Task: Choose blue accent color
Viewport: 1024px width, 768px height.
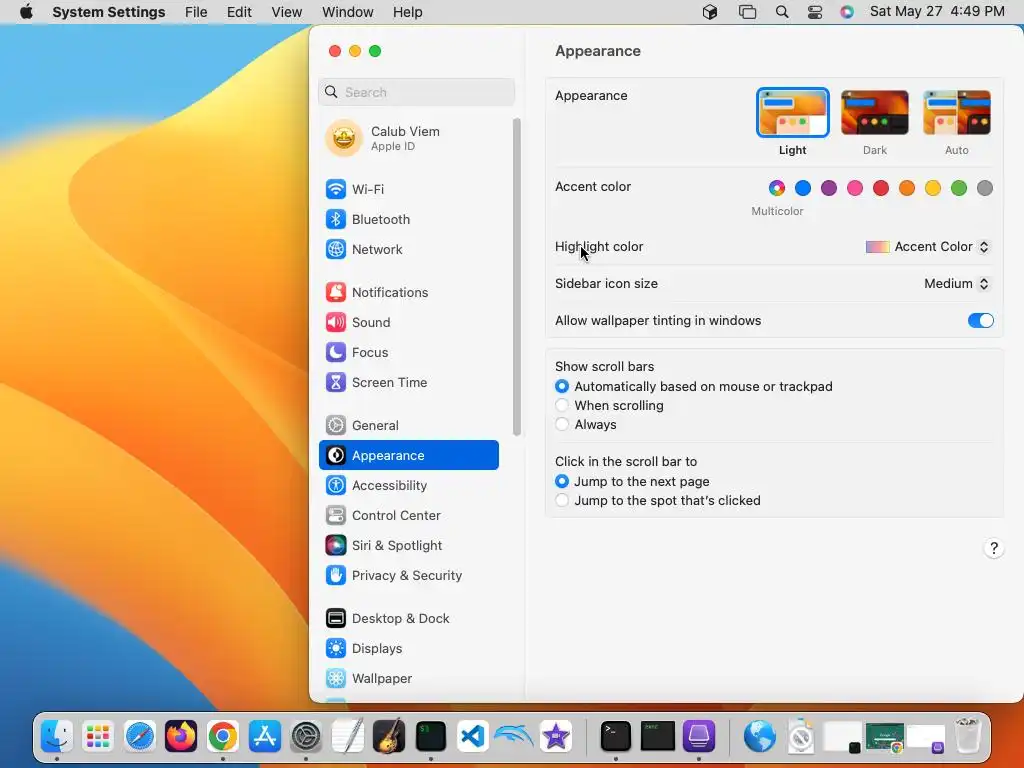Action: click(x=803, y=188)
